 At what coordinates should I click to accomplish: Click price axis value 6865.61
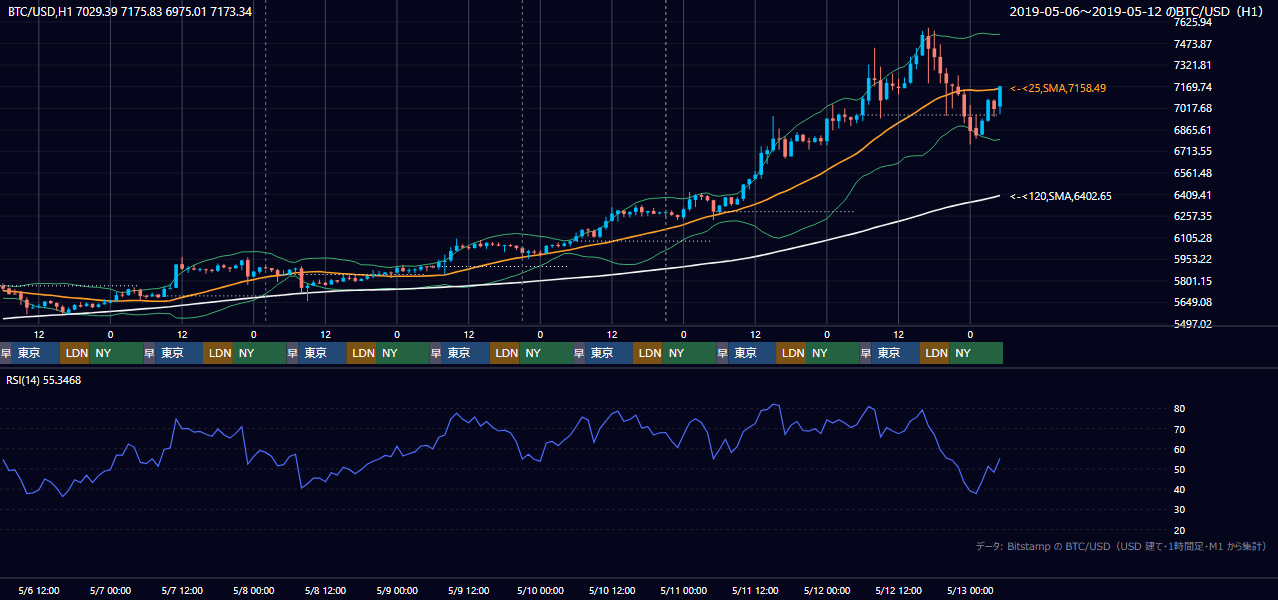1193,130
